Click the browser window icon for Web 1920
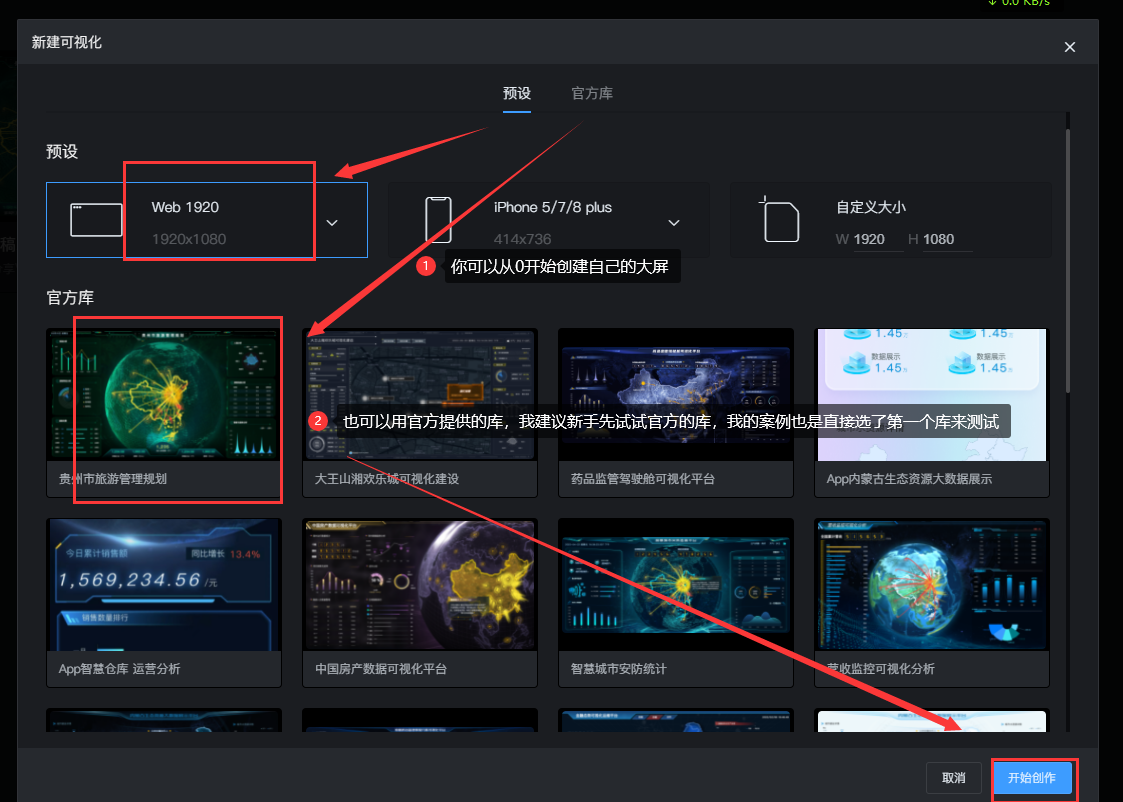The image size is (1123, 802). click(x=96, y=220)
